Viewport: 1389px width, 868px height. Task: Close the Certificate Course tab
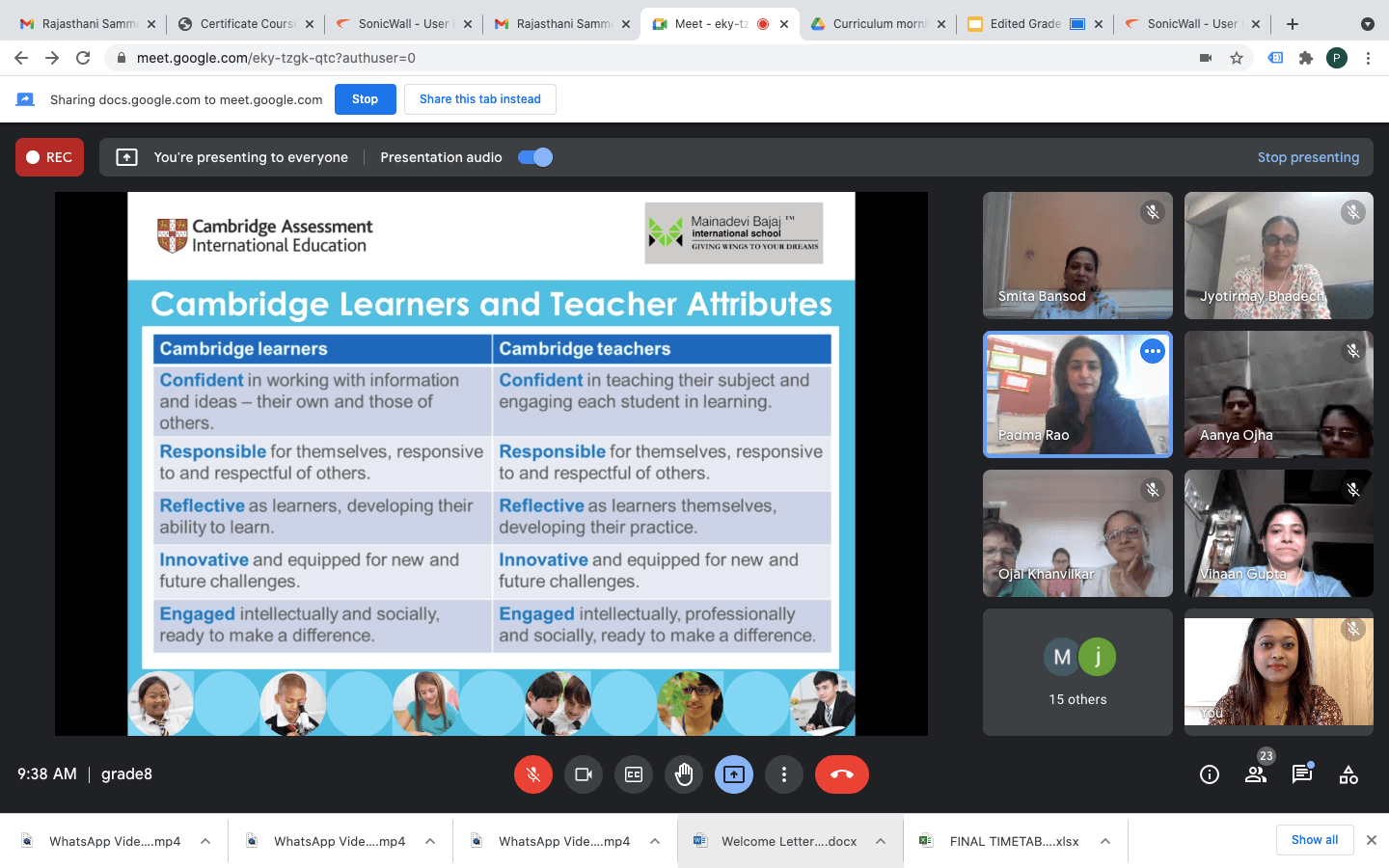click(x=310, y=24)
